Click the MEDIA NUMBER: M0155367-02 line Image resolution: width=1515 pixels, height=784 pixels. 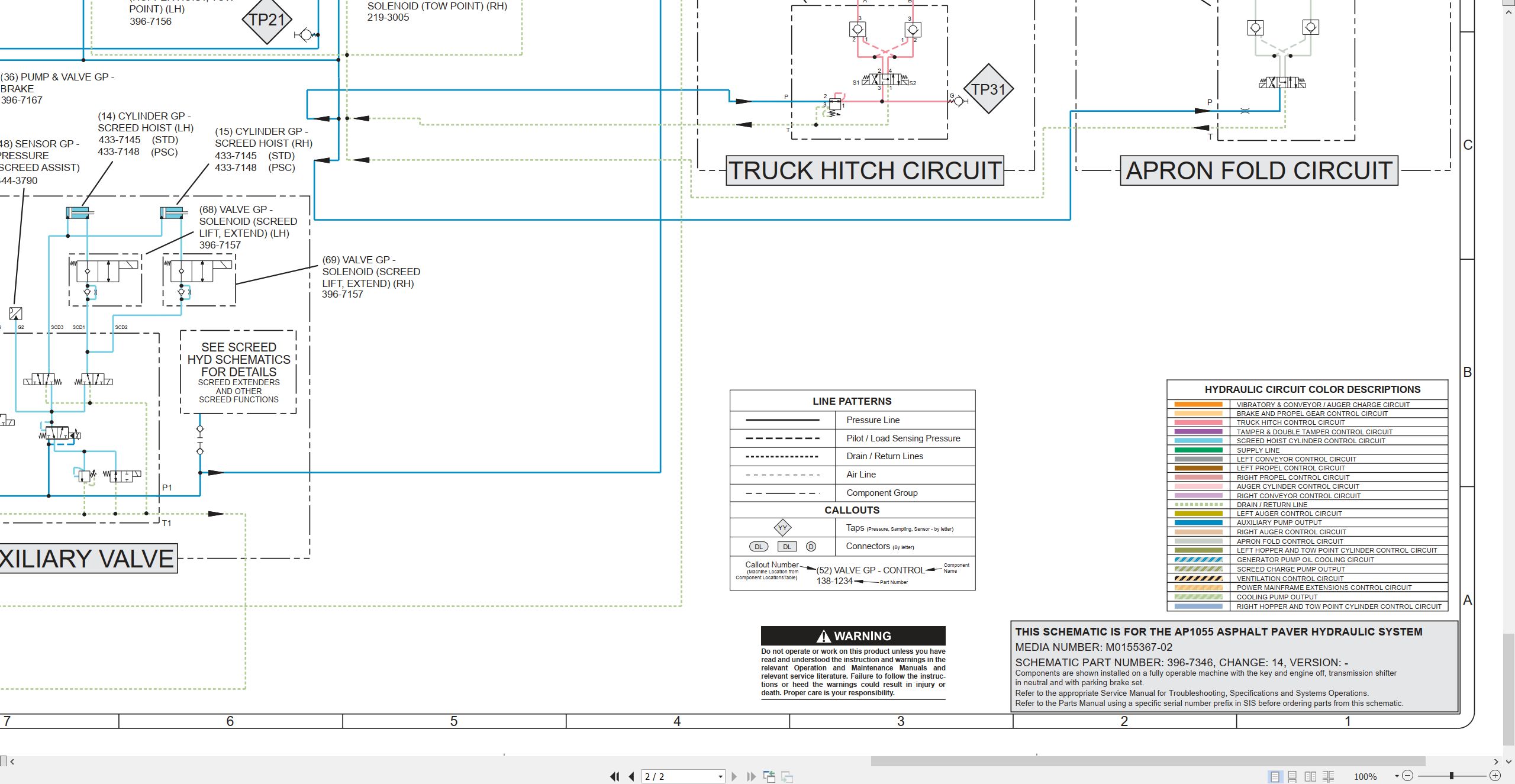(1094, 647)
